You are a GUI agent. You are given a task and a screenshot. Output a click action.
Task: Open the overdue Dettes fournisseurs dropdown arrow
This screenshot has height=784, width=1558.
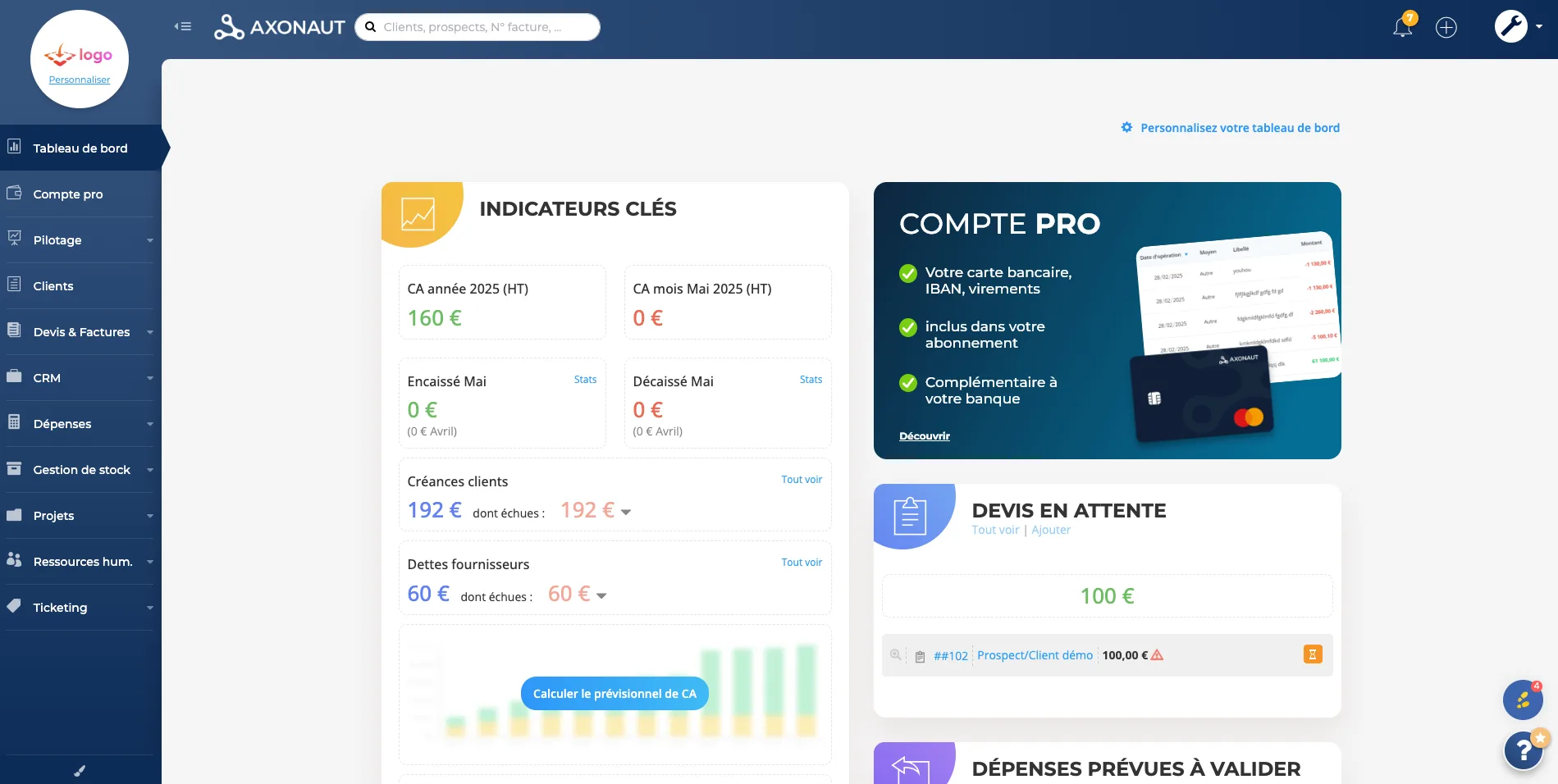(x=601, y=595)
